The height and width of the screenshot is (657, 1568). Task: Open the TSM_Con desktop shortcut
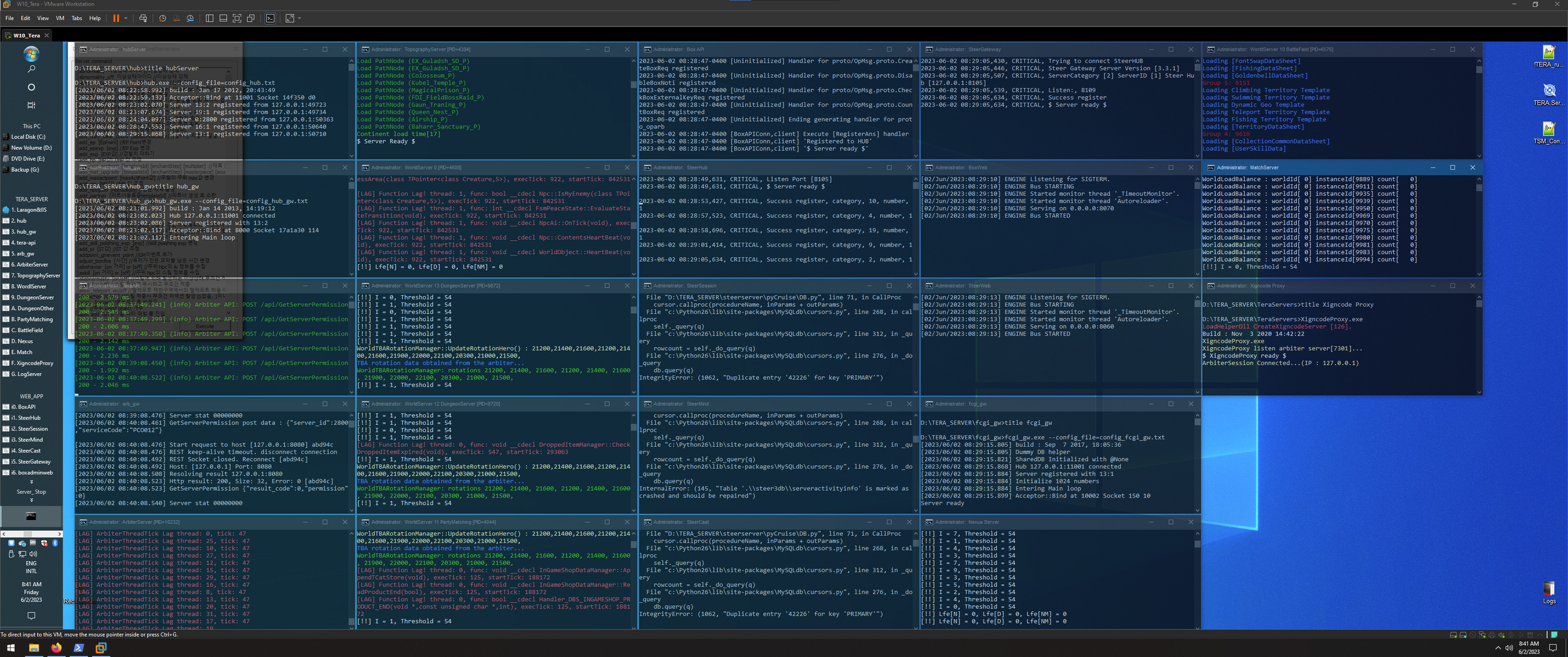(x=1549, y=133)
